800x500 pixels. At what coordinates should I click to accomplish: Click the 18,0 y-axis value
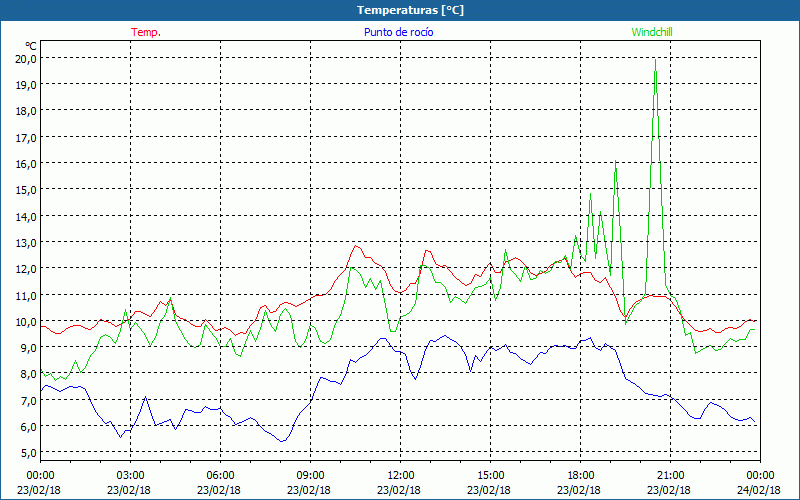27,111
